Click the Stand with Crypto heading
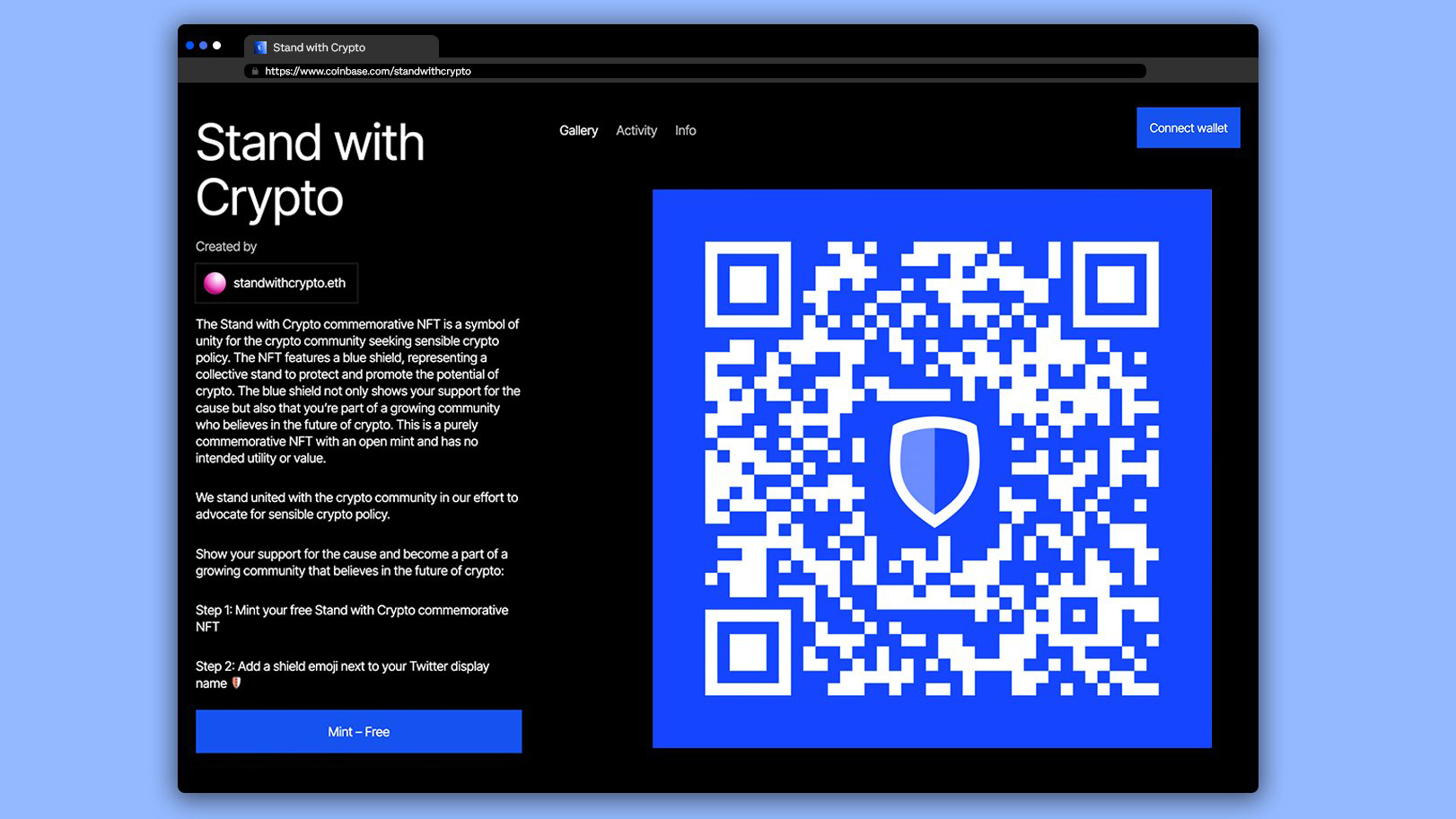1456x819 pixels. tap(310, 170)
